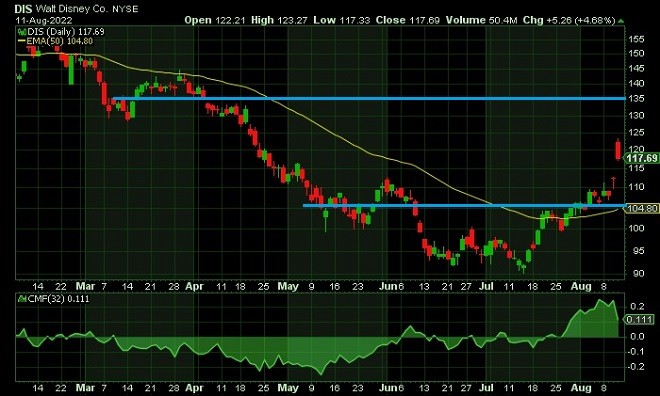
Task: Click the 0.0 label on CMF axis
Action: click(x=637, y=336)
